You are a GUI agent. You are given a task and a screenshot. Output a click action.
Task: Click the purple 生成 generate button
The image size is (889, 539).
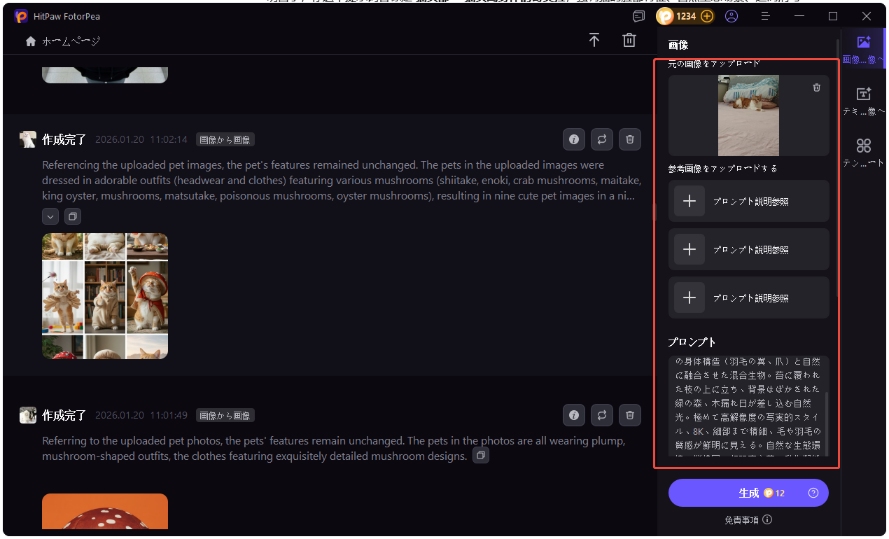point(748,493)
